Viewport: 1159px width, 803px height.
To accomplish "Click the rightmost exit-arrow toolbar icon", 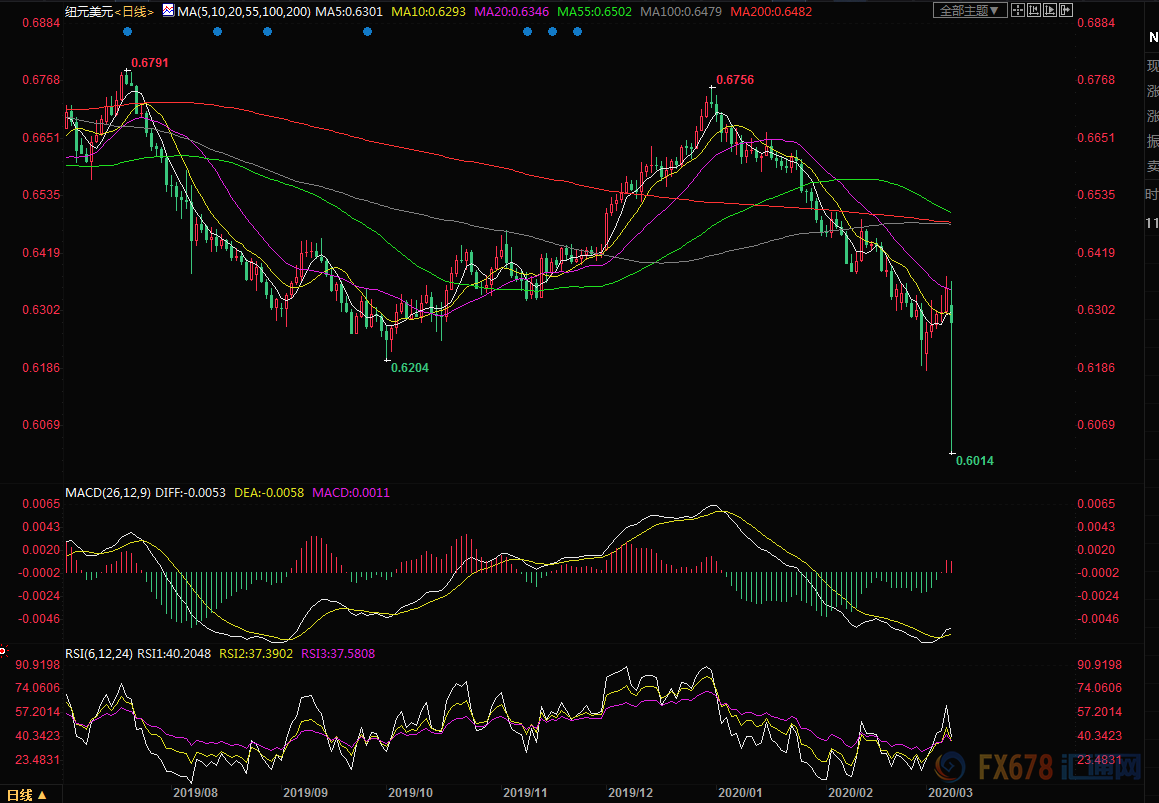I will pyautogui.click(x=1066, y=10).
